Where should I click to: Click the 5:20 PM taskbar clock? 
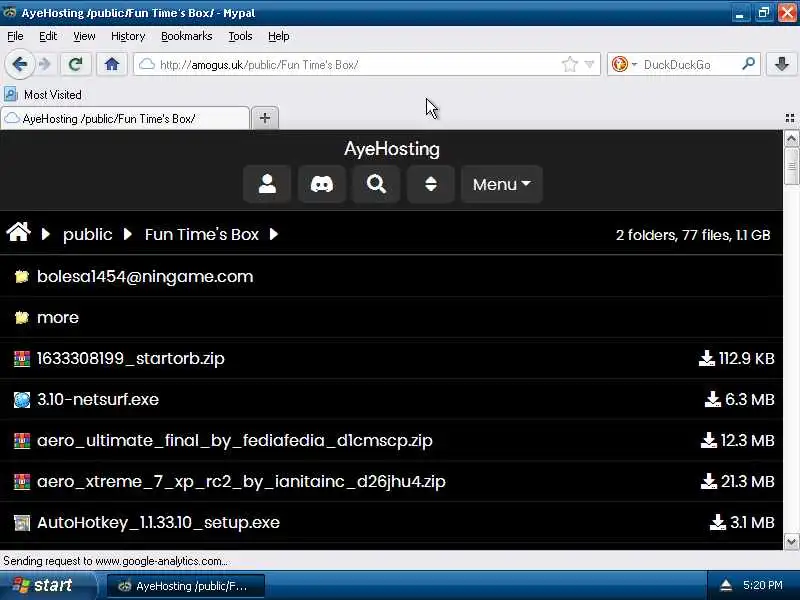coord(762,585)
